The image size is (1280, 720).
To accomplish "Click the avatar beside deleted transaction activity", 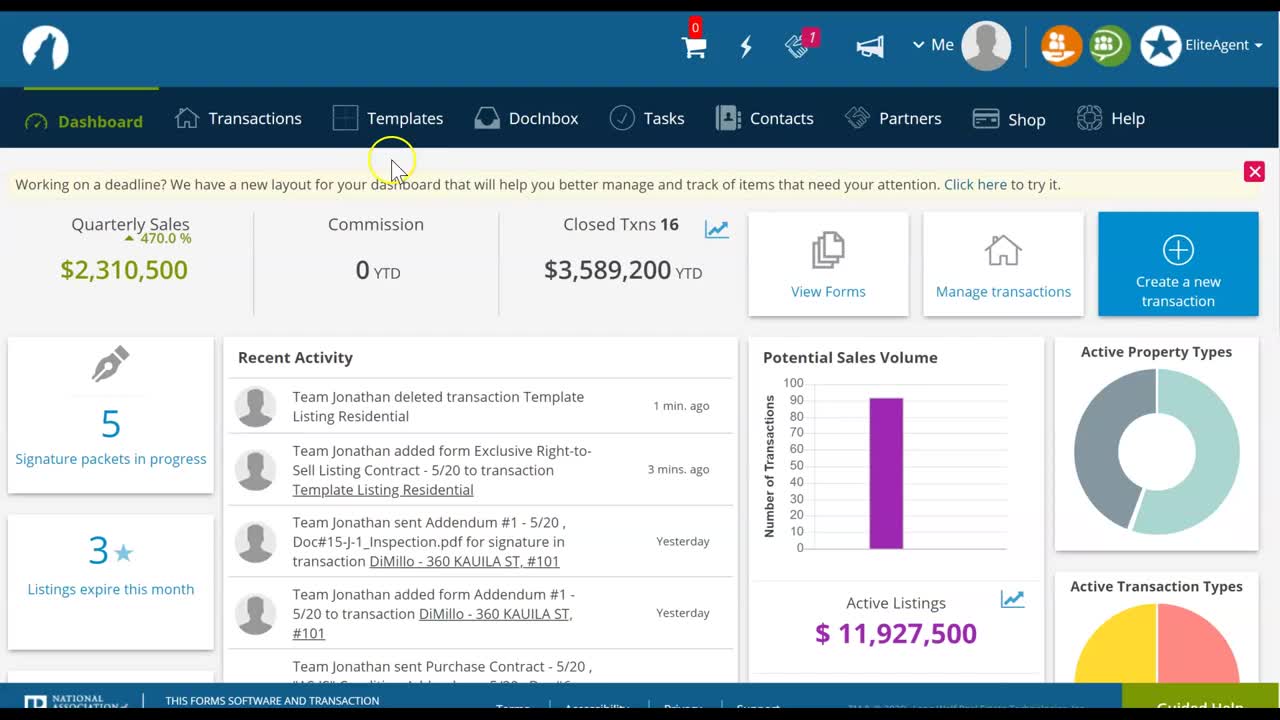I will point(255,406).
